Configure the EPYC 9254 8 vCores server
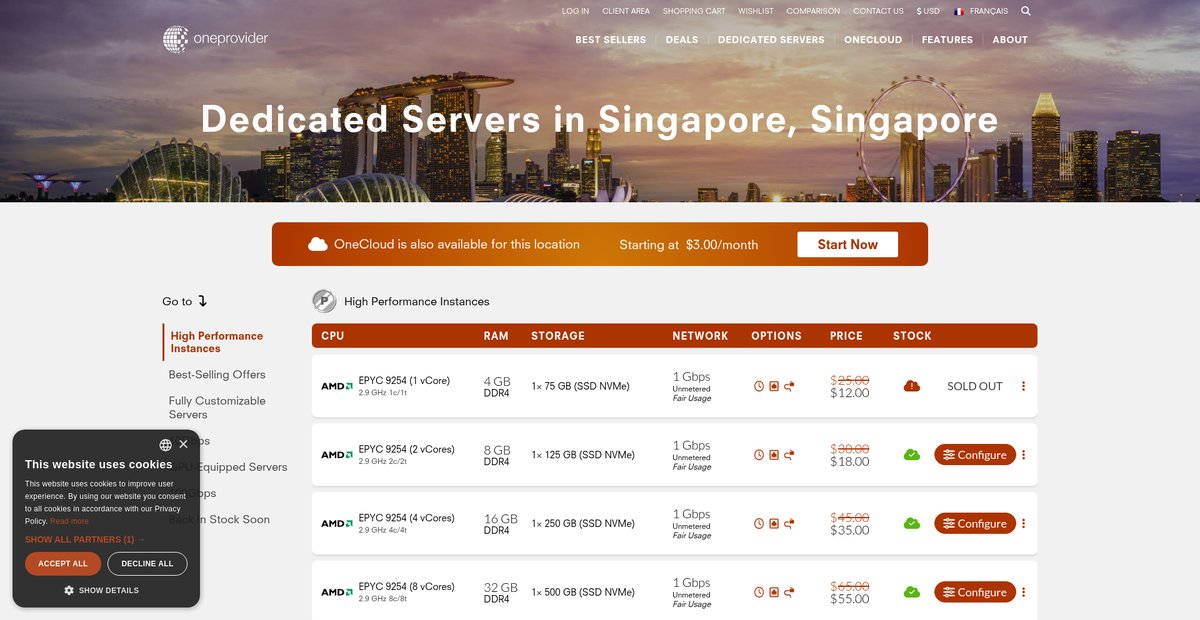The width and height of the screenshot is (1200, 620). (x=975, y=592)
